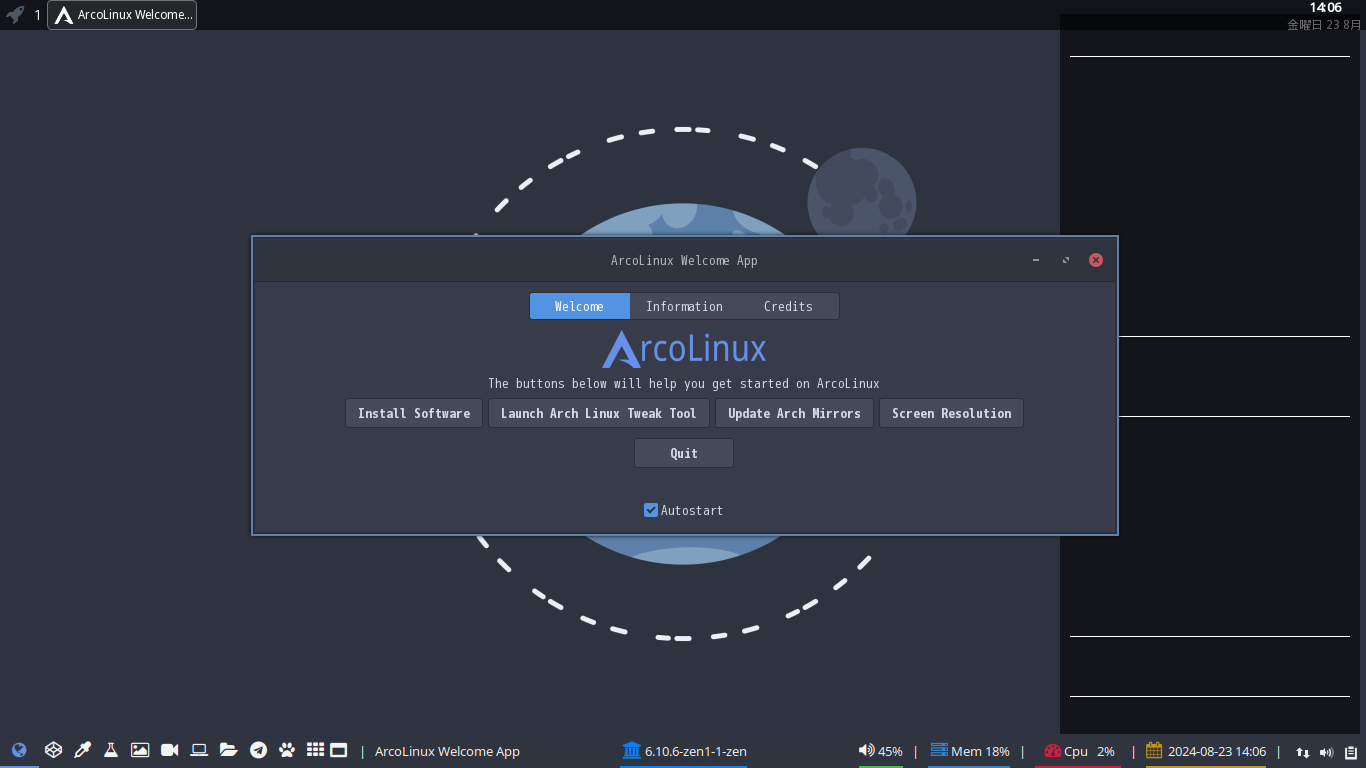1366x768 pixels.
Task: Open the clipboard tray icon
Action: click(1350, 752)
